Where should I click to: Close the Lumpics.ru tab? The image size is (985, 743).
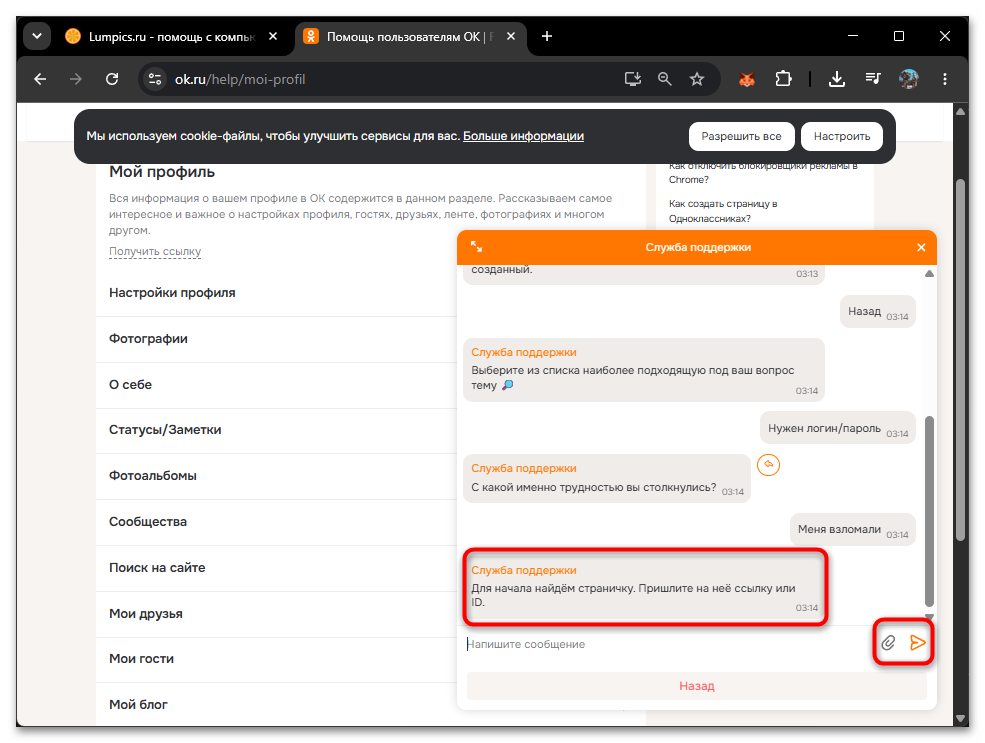(x=273, y=36)
